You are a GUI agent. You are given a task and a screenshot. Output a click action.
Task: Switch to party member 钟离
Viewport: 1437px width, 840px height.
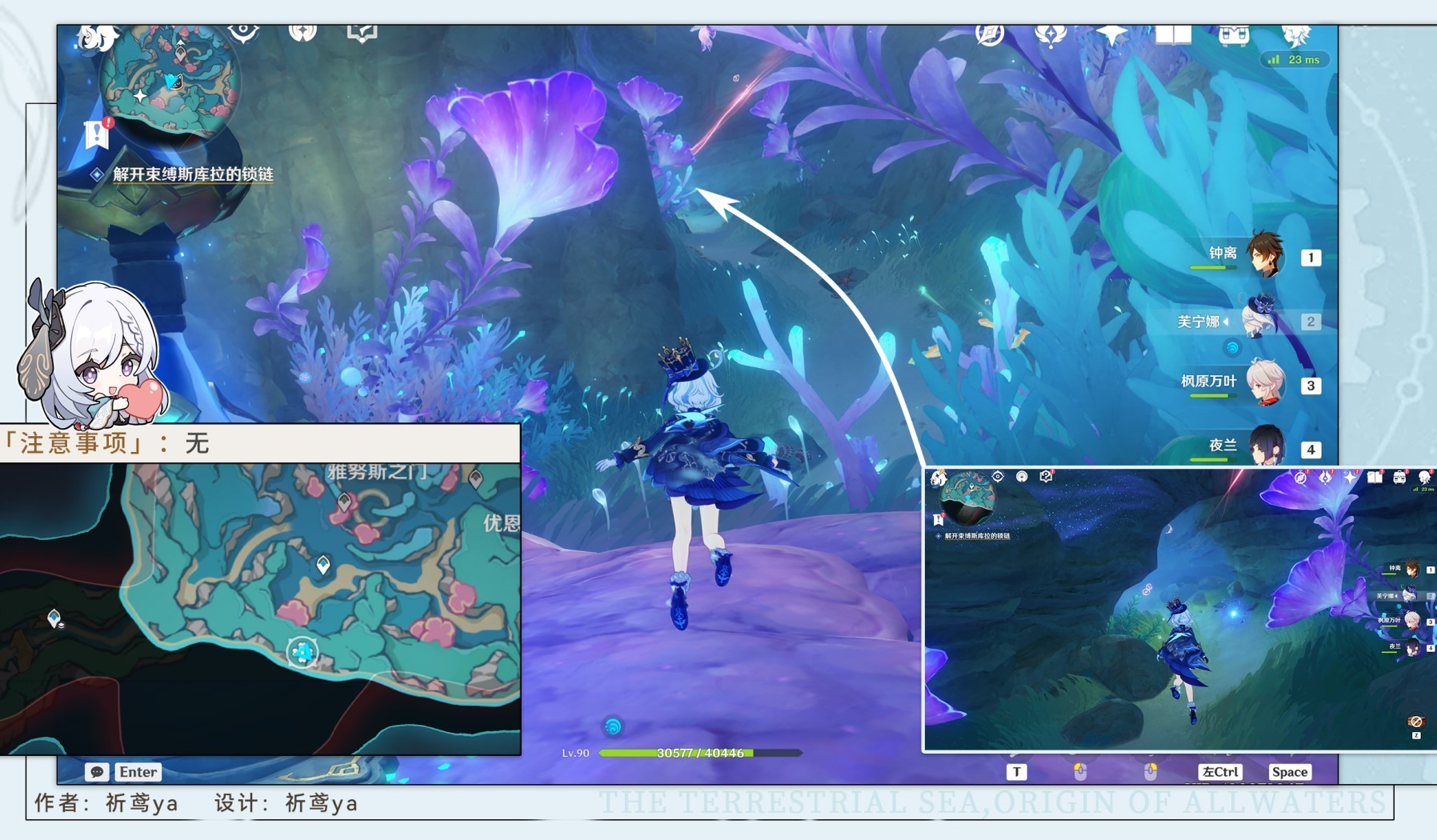[x=1265, y=255]
